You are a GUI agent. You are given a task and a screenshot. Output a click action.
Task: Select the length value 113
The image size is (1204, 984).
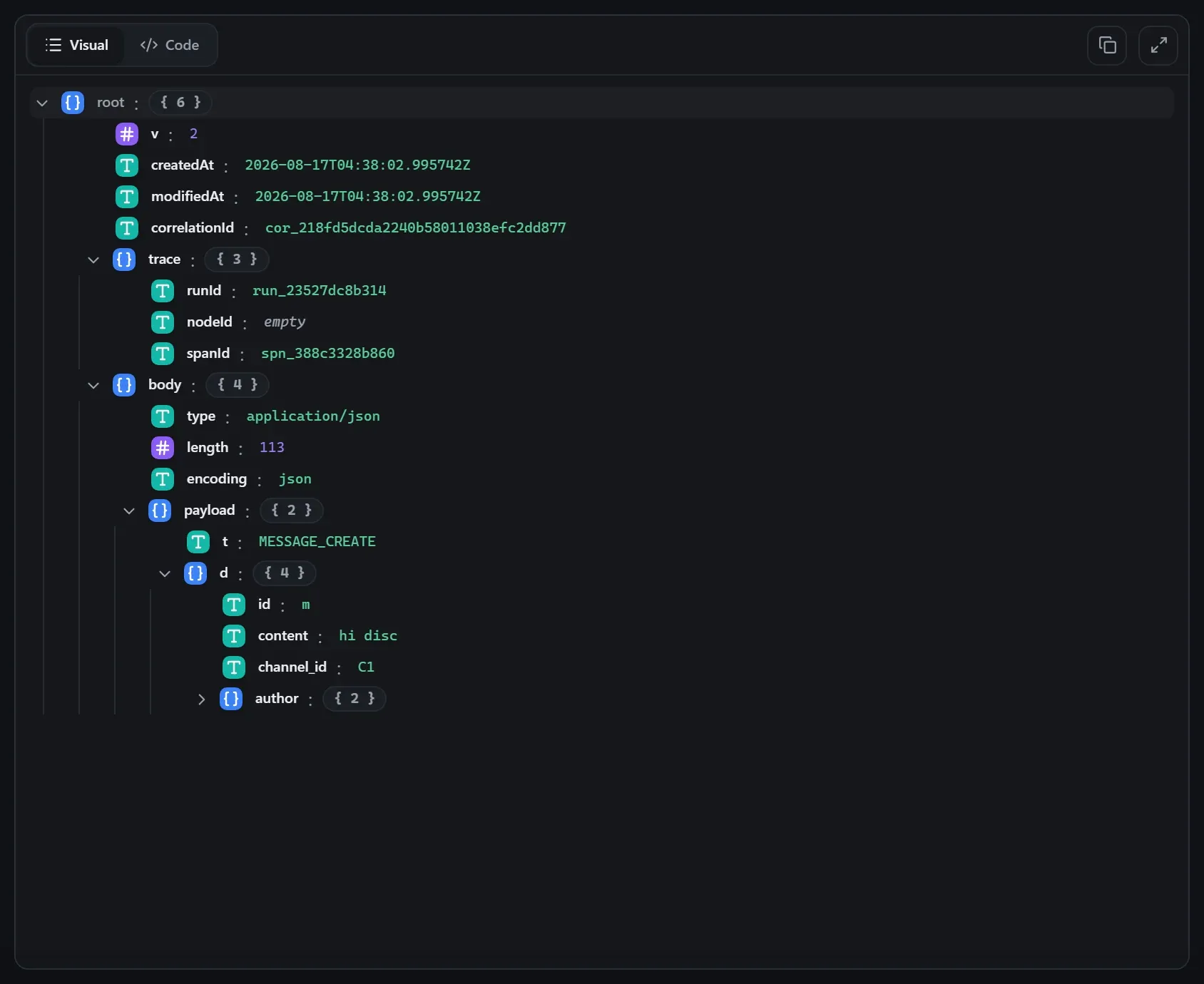[272, 448]
